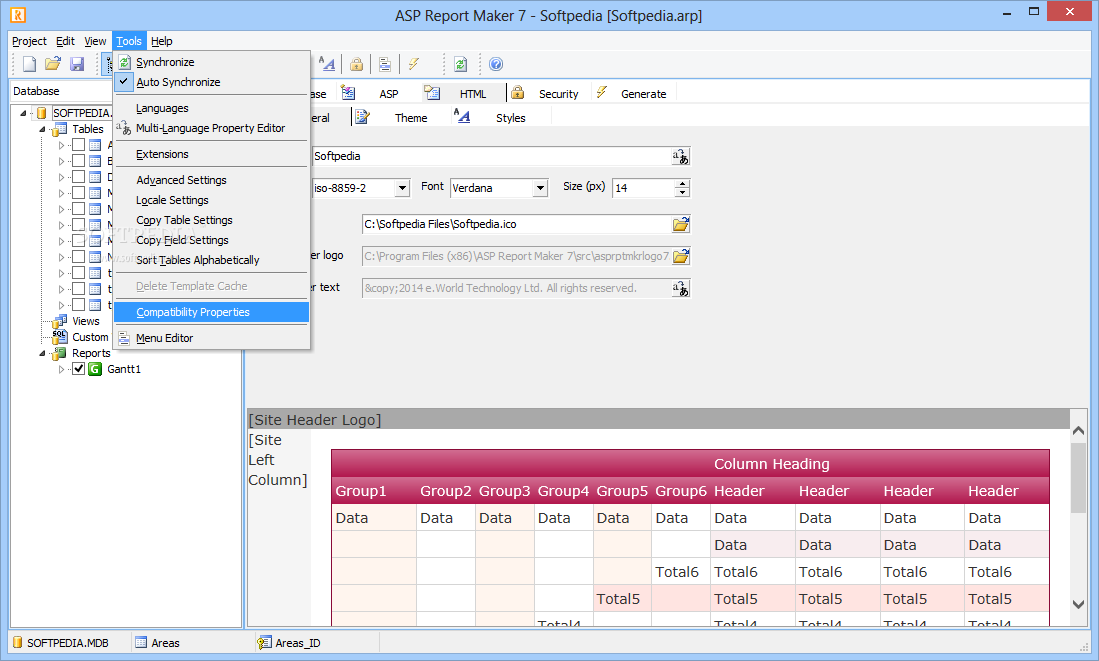Click preview pane scroll up arrow

(x=1078, y=430)
